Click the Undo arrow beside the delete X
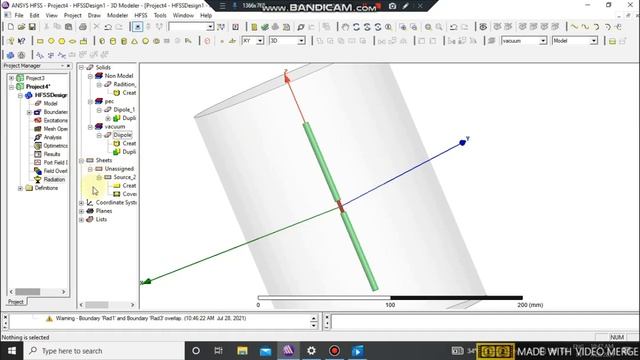640x360 pixels. (x=108, y=27)
